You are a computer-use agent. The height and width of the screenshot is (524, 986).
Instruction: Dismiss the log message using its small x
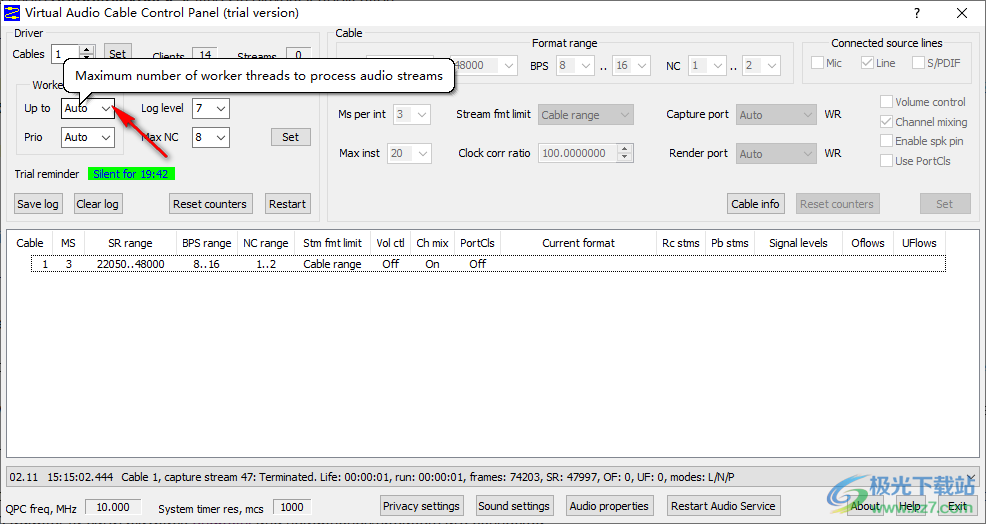tap(970, 478)
